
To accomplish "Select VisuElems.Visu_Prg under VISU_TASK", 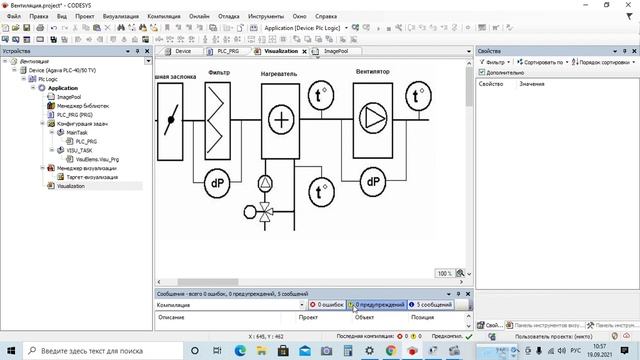I will (x=97, y=159).
